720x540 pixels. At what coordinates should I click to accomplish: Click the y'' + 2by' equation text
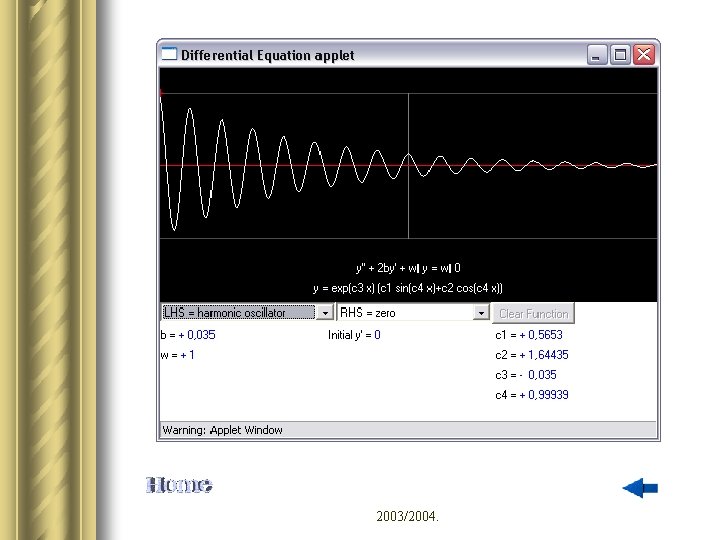pos(408,268)
